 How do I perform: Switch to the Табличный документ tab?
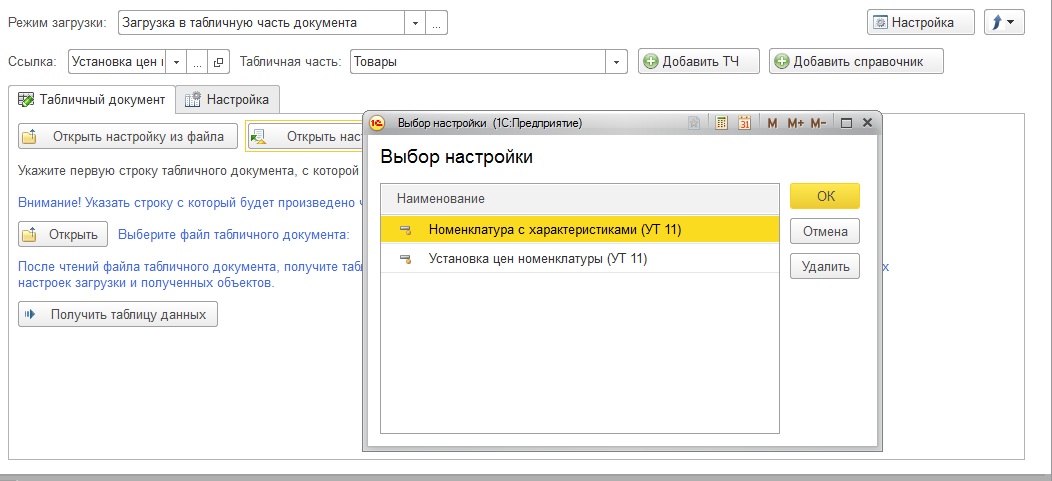click(x=92, y=99)
